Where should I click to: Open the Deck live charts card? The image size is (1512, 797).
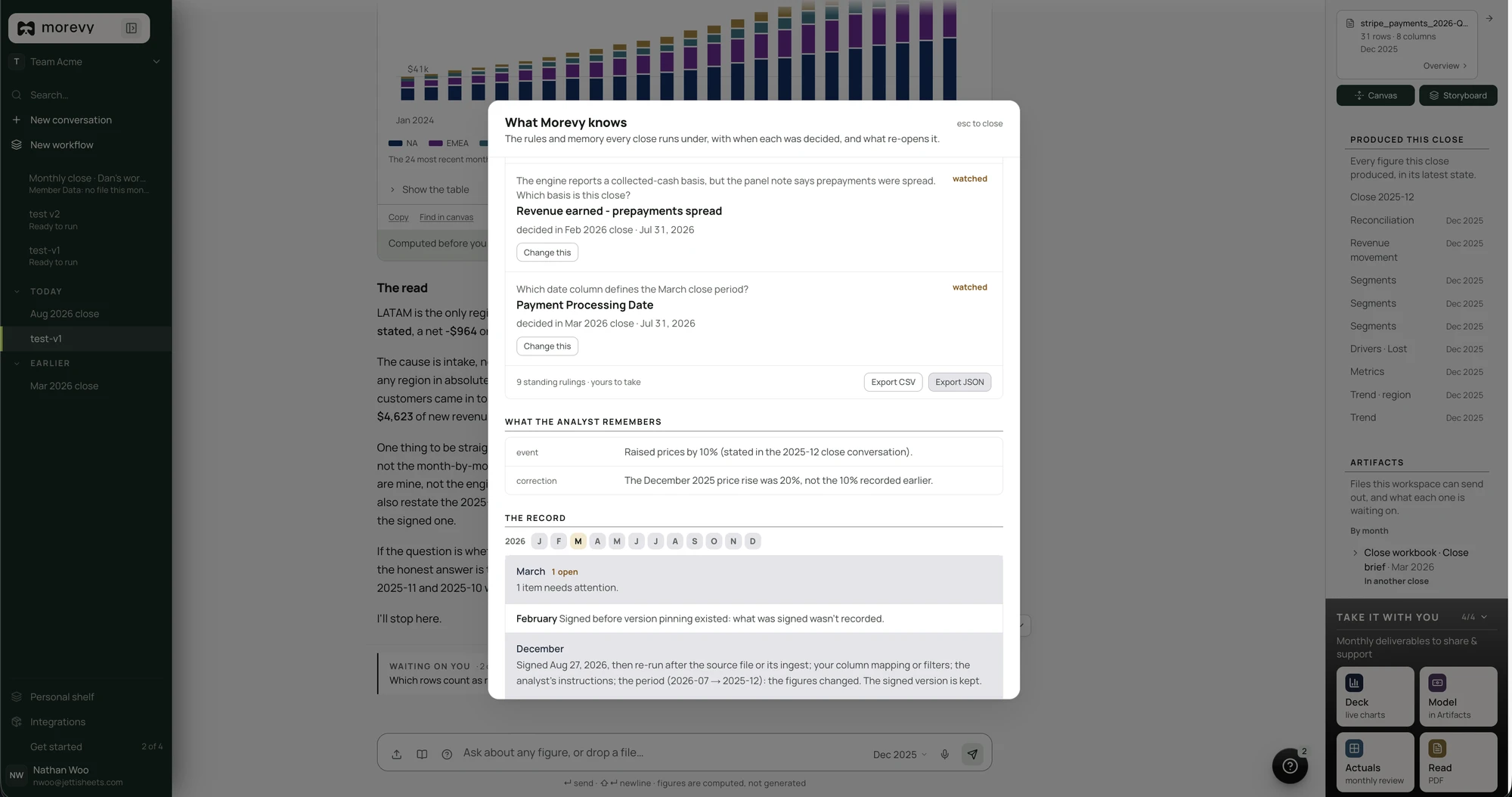(1375, 696)
